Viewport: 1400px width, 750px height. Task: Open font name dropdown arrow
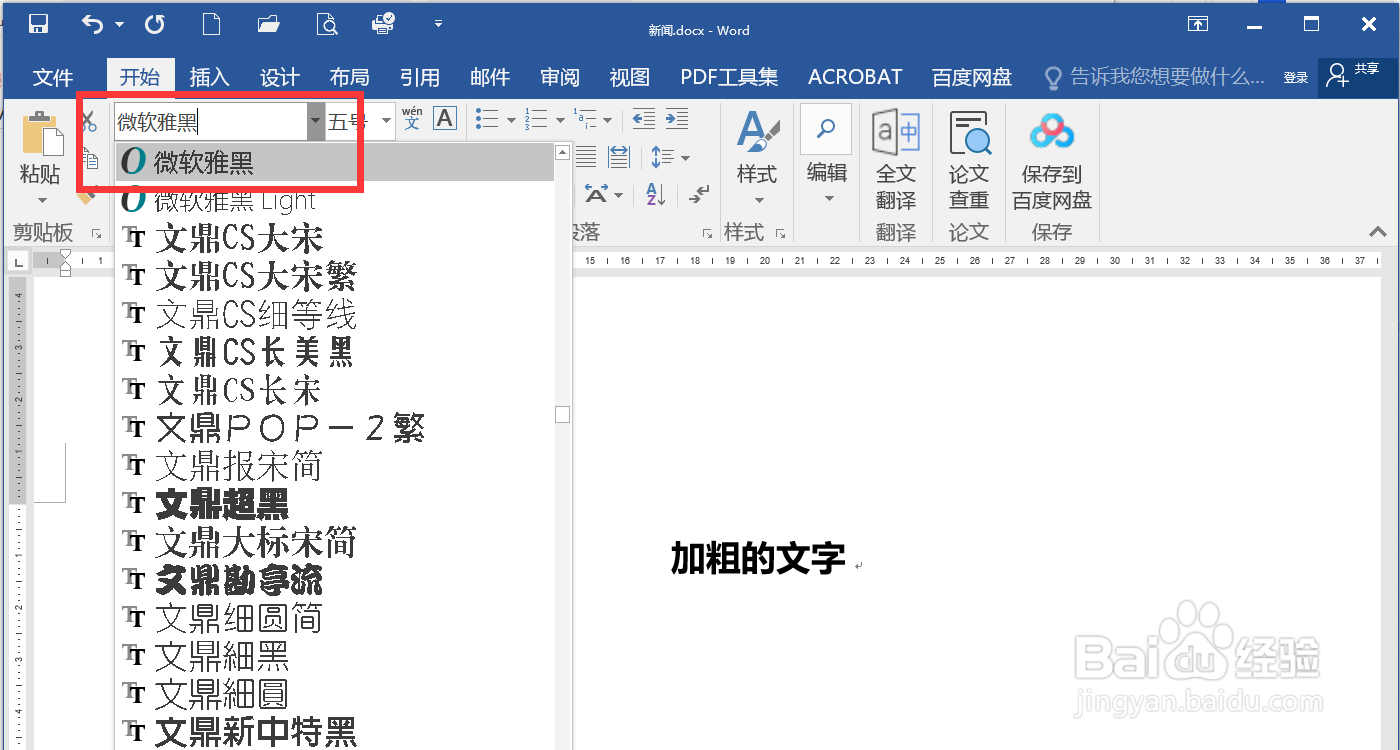(316, 121)
